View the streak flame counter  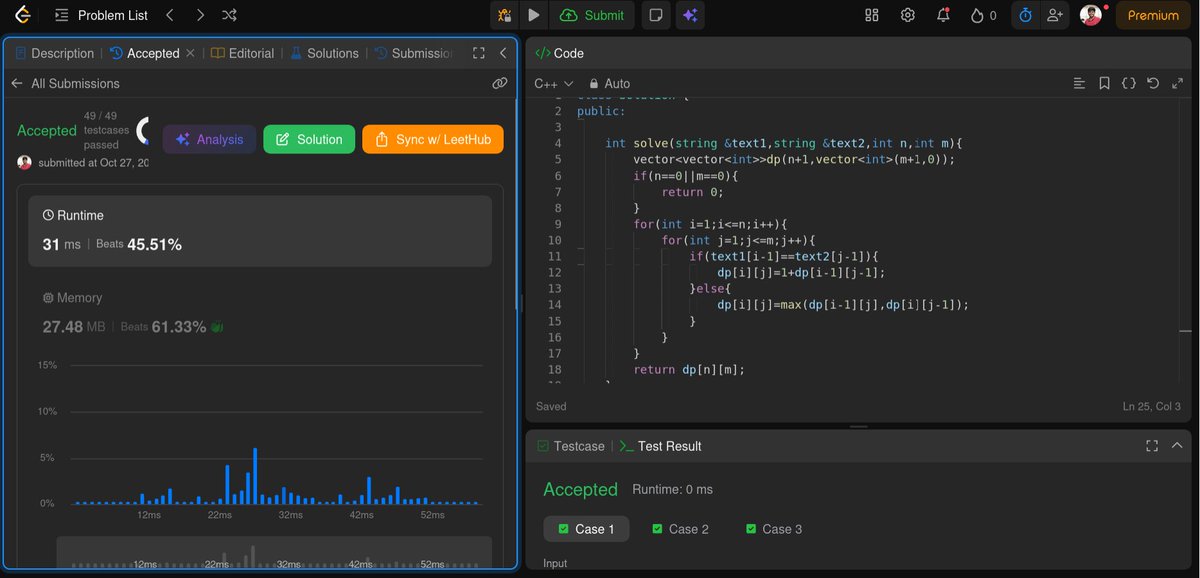pos(983,15)
